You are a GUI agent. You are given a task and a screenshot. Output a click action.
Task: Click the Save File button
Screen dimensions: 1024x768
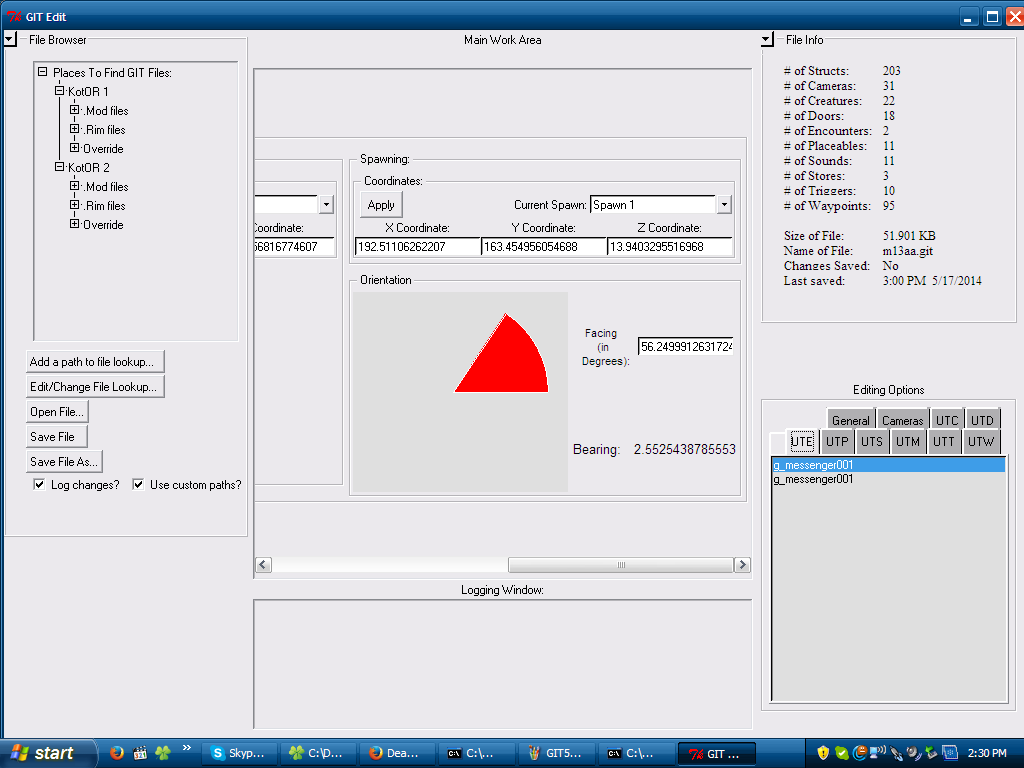tap(57, 436)
